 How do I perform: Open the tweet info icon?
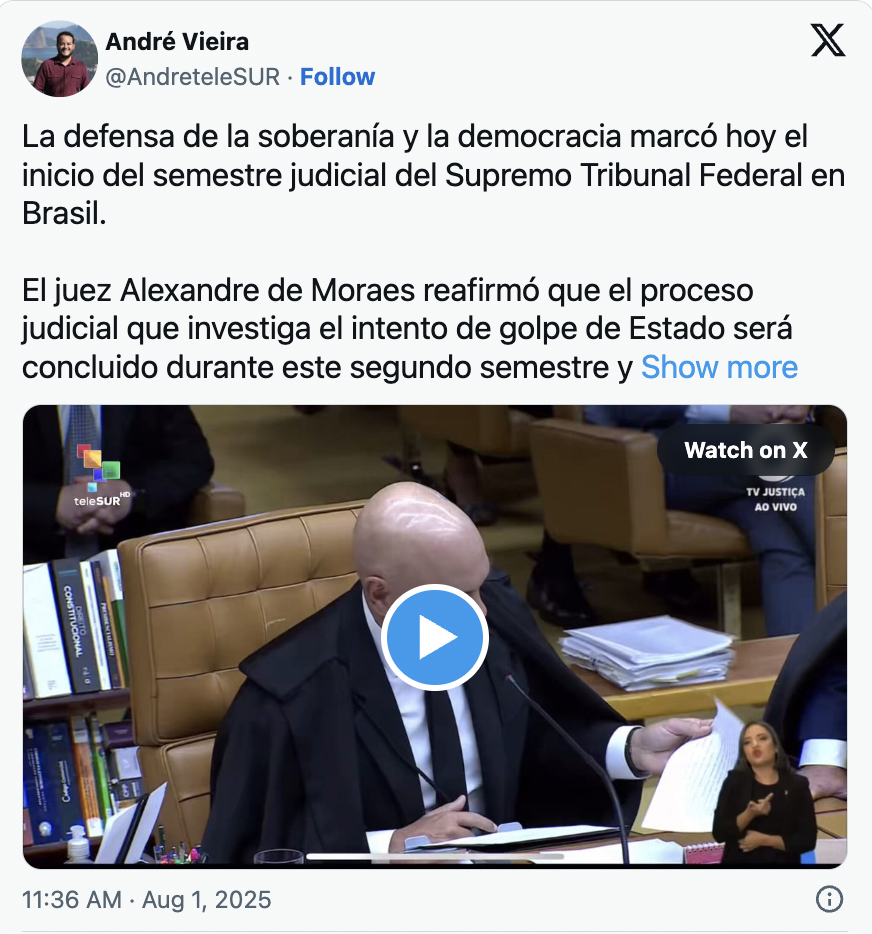click(829, 899)
